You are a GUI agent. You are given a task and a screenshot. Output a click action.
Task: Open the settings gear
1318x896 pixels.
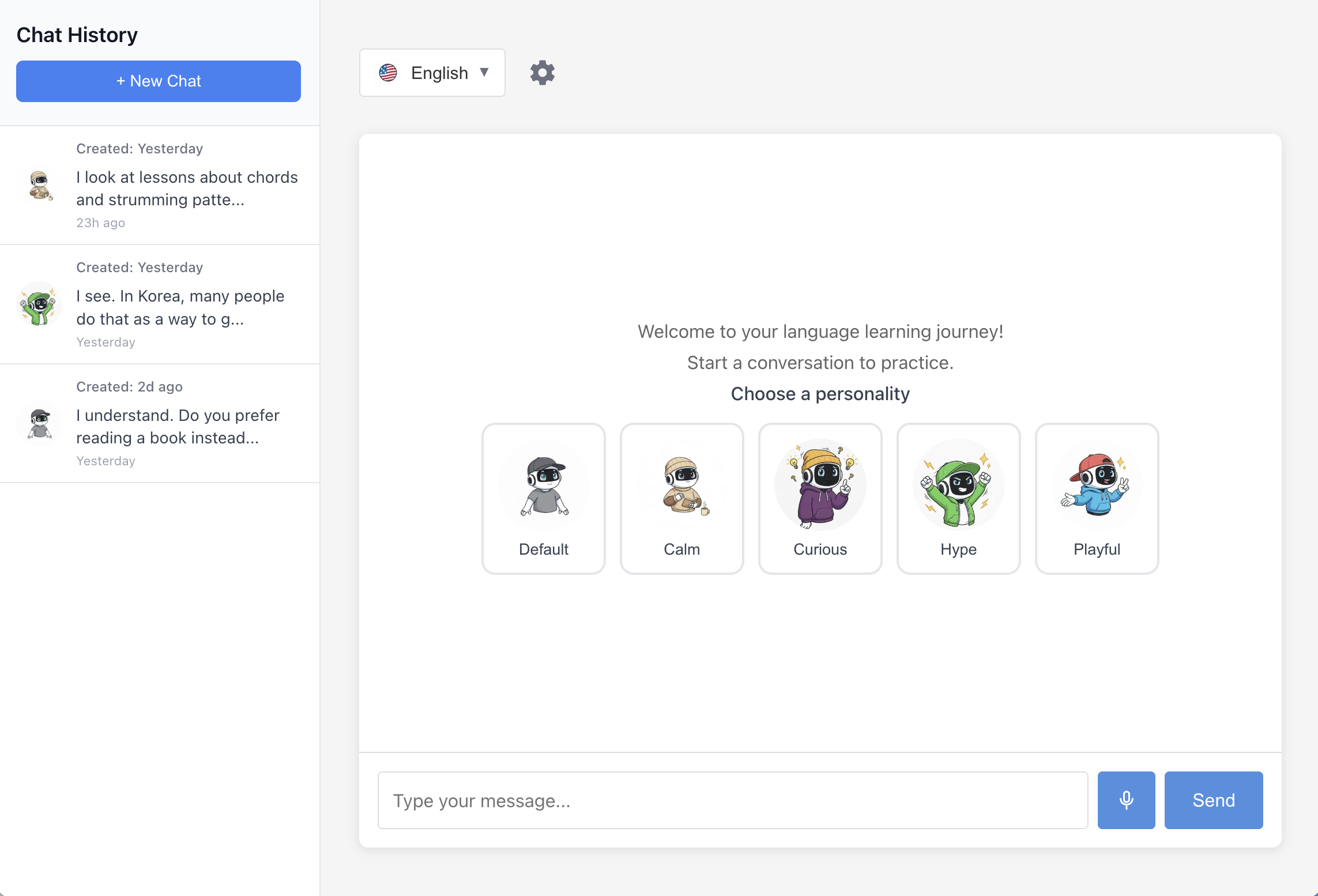point(541,72)
